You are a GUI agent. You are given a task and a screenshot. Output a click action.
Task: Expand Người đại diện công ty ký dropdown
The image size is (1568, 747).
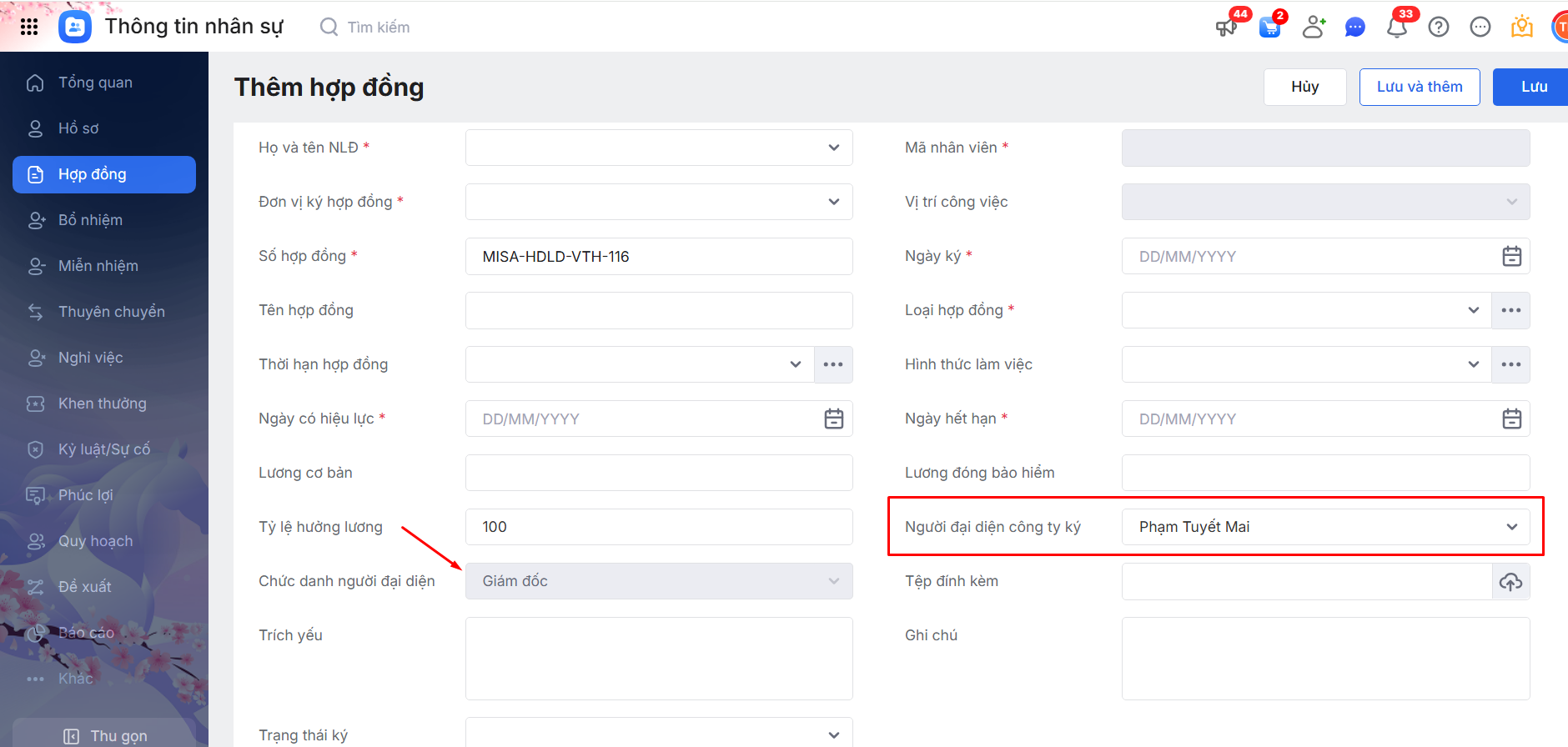click(x=1511, y=527)
